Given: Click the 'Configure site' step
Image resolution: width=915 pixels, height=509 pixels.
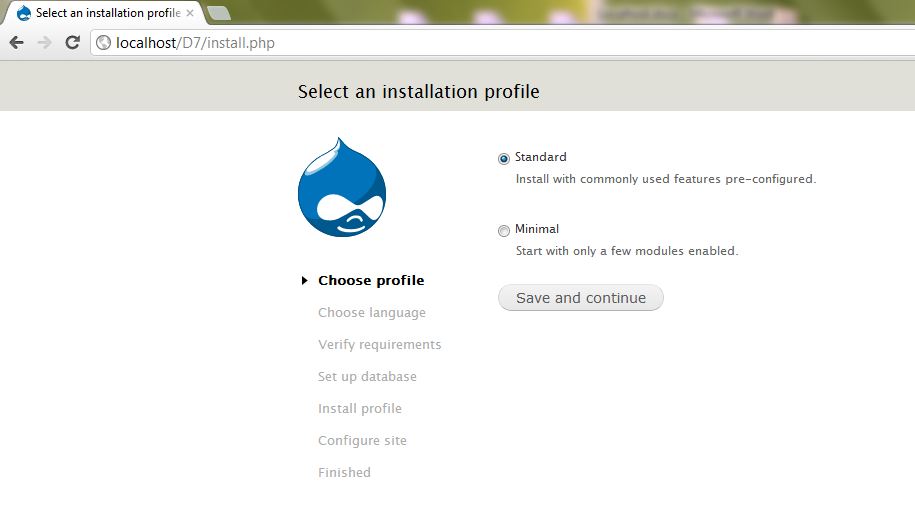Looking at the screenshot, I should [x=362, y=441].
